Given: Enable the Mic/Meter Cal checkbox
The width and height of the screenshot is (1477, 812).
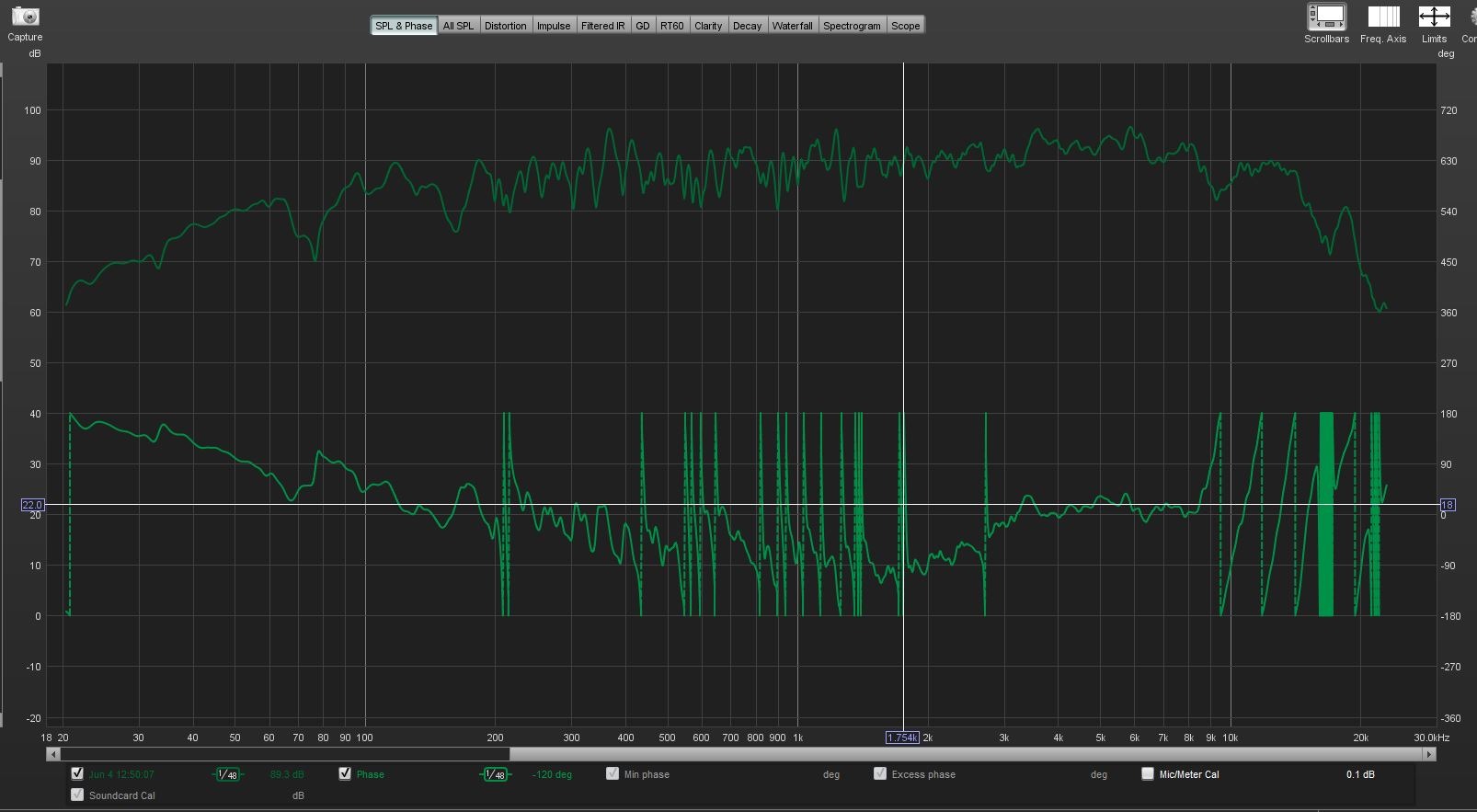Looking at the screenshot, I should point(1148,774).
